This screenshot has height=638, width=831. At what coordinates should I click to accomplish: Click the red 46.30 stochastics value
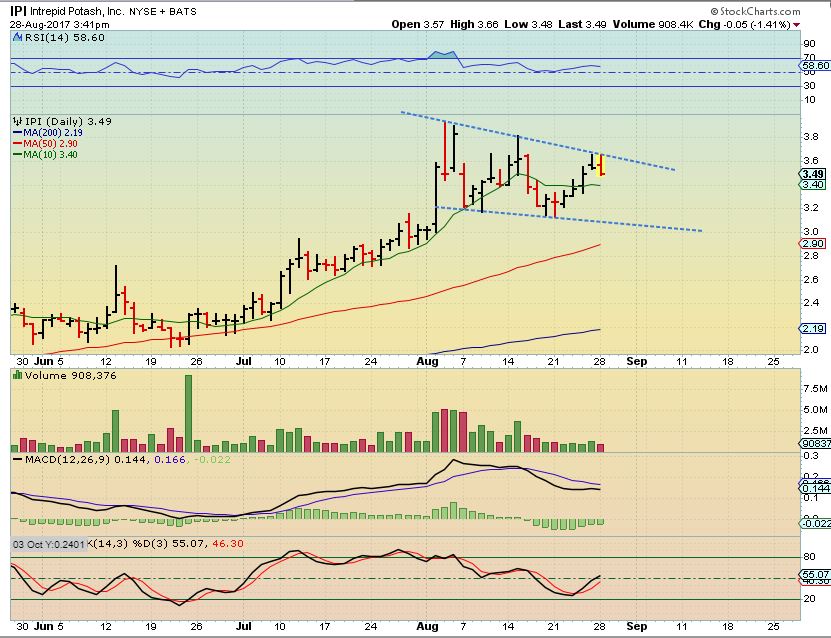pos(228,544)
